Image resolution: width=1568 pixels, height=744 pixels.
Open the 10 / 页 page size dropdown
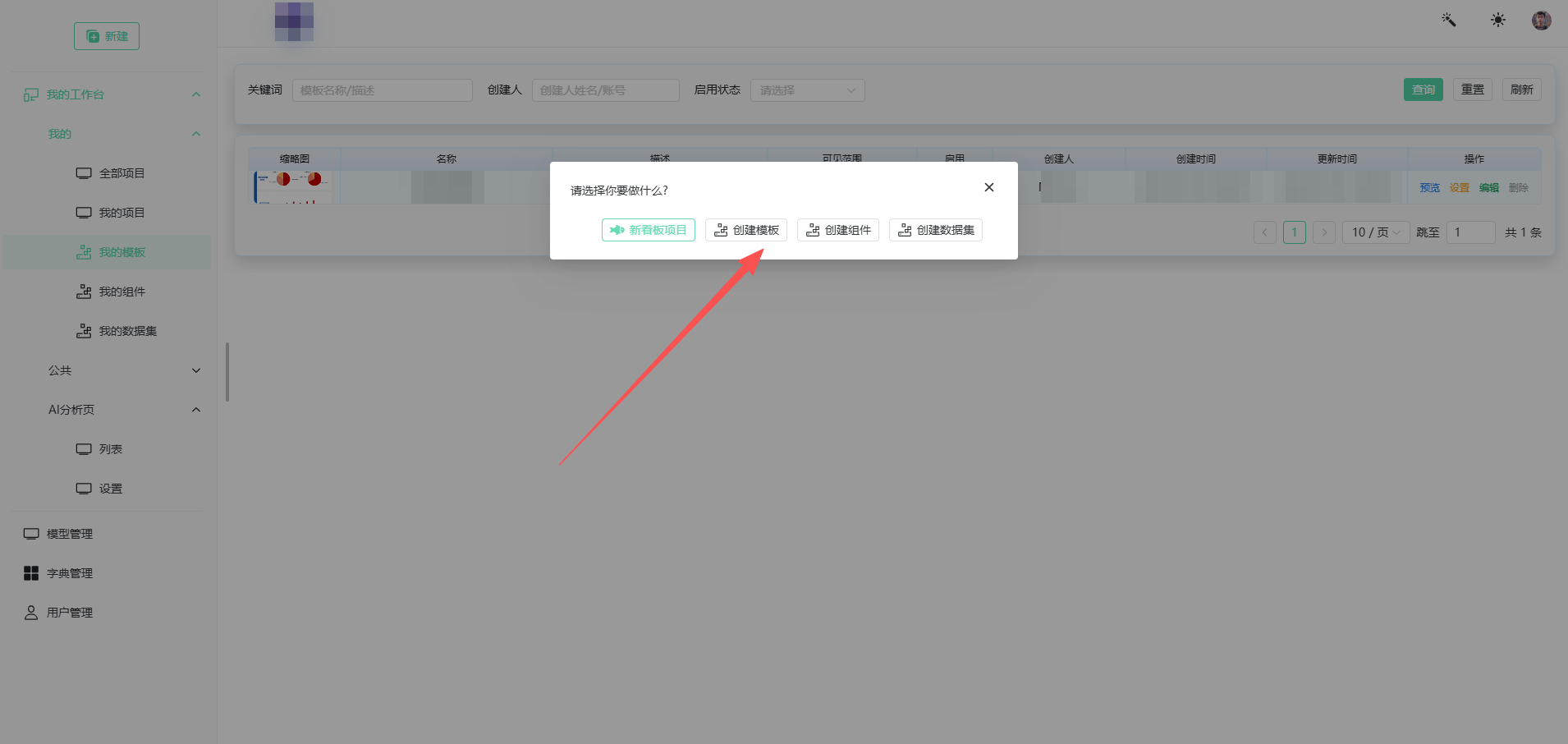pyautogui.click(x=1376, y=232)
